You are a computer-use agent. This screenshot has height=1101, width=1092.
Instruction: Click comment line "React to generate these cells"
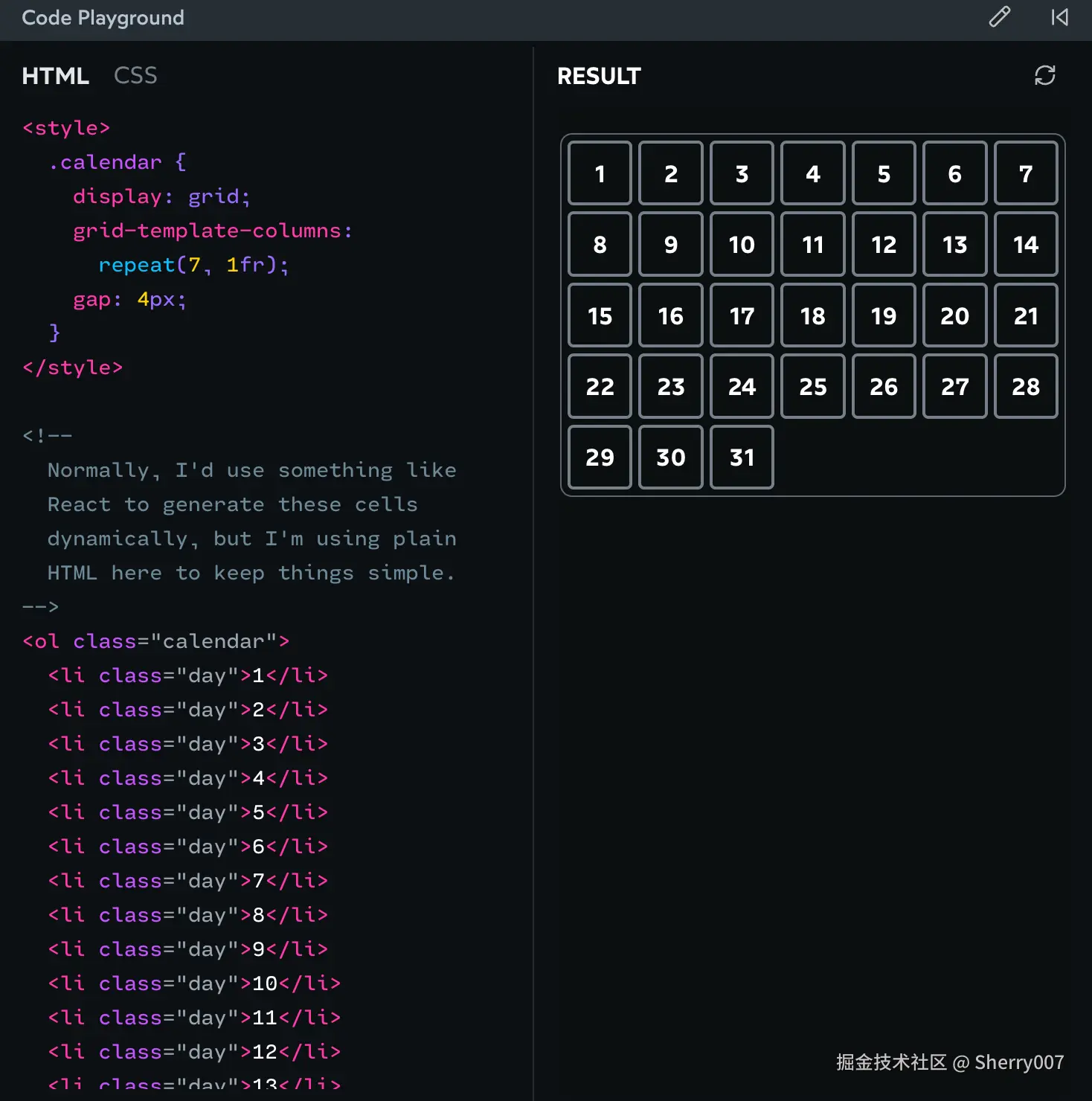tap(232, 504)
